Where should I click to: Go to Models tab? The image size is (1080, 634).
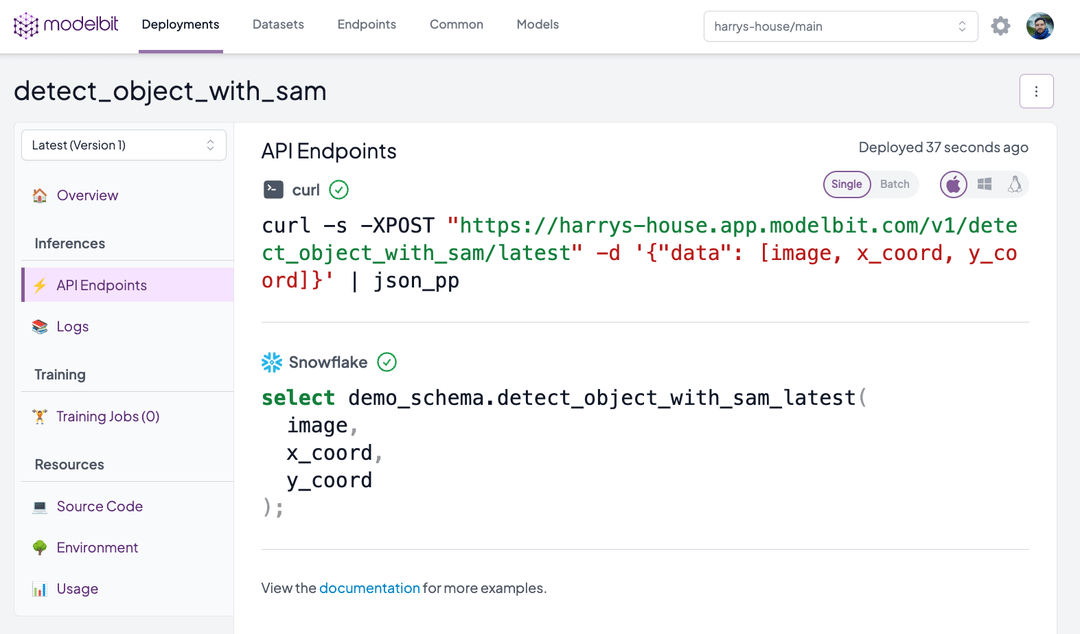(x=538, y=25)
